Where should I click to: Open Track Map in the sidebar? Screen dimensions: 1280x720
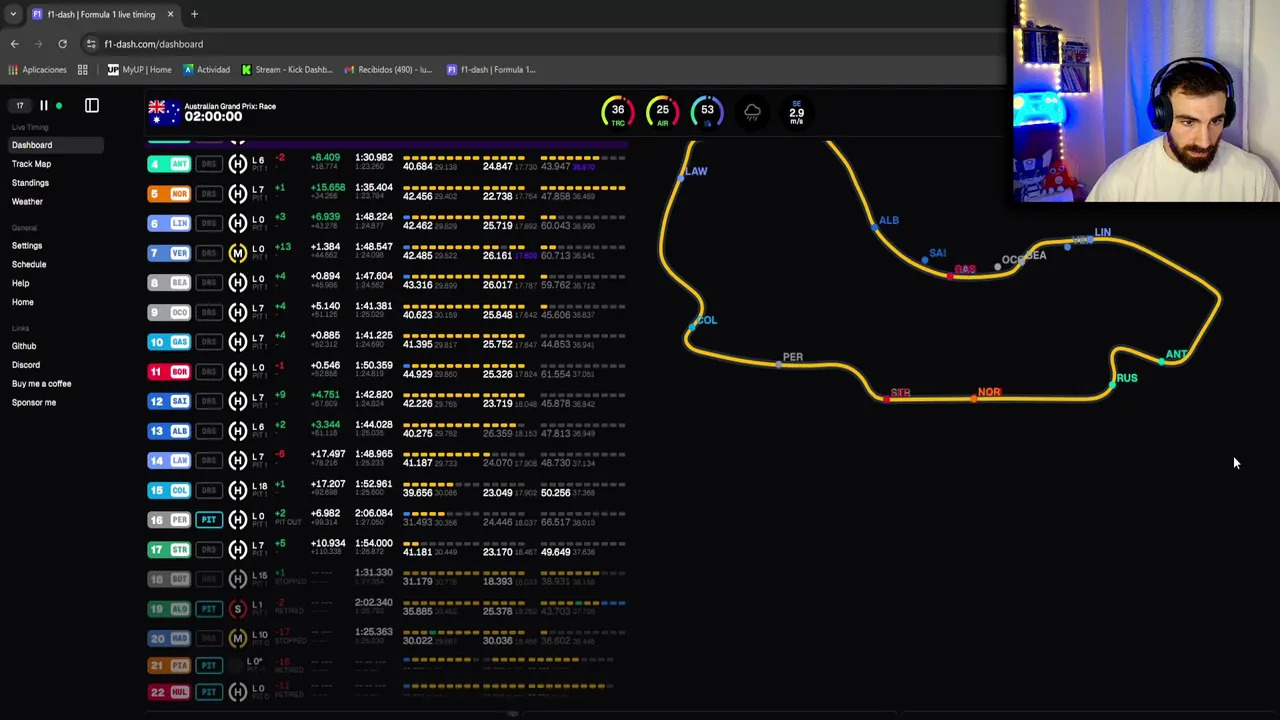[x=31, y=164]
